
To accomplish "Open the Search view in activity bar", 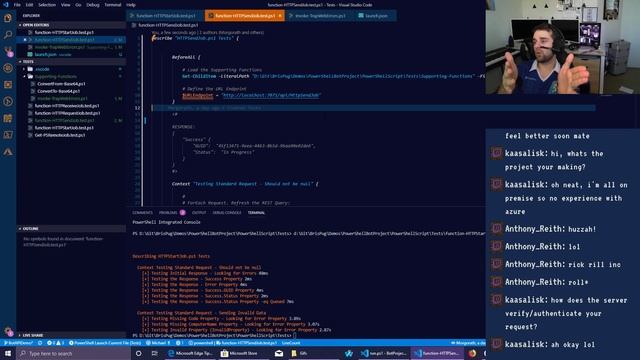I will click(x=8, y=35).
